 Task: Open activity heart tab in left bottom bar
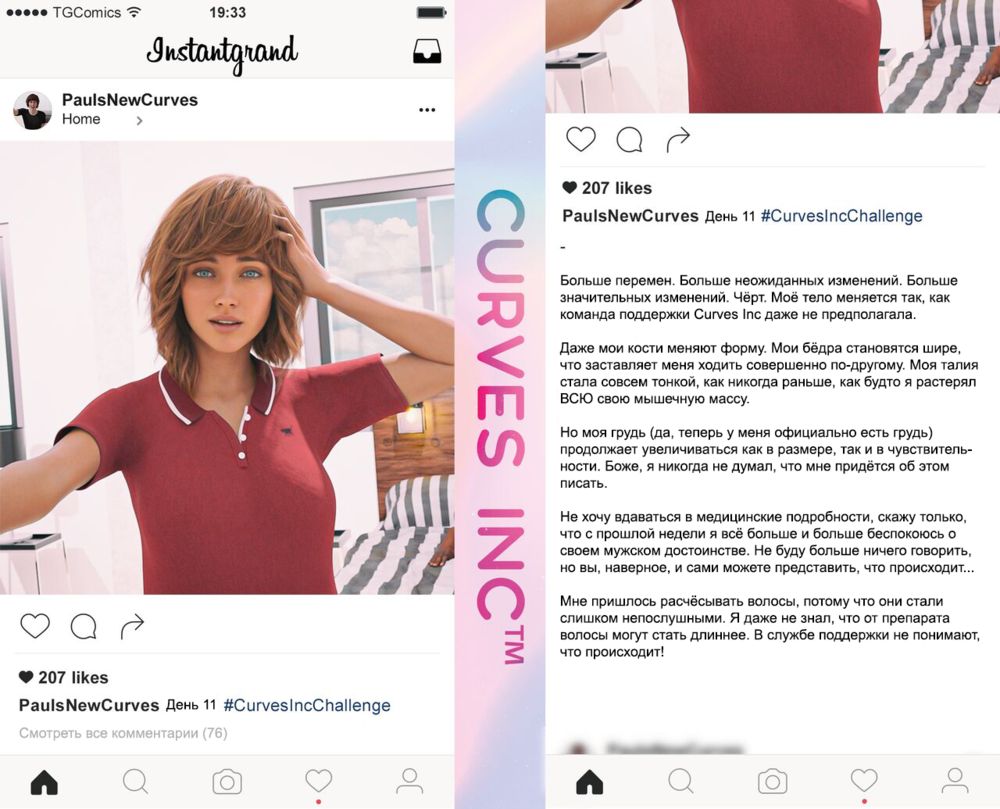pyautogui.click(x=318, y=781)
